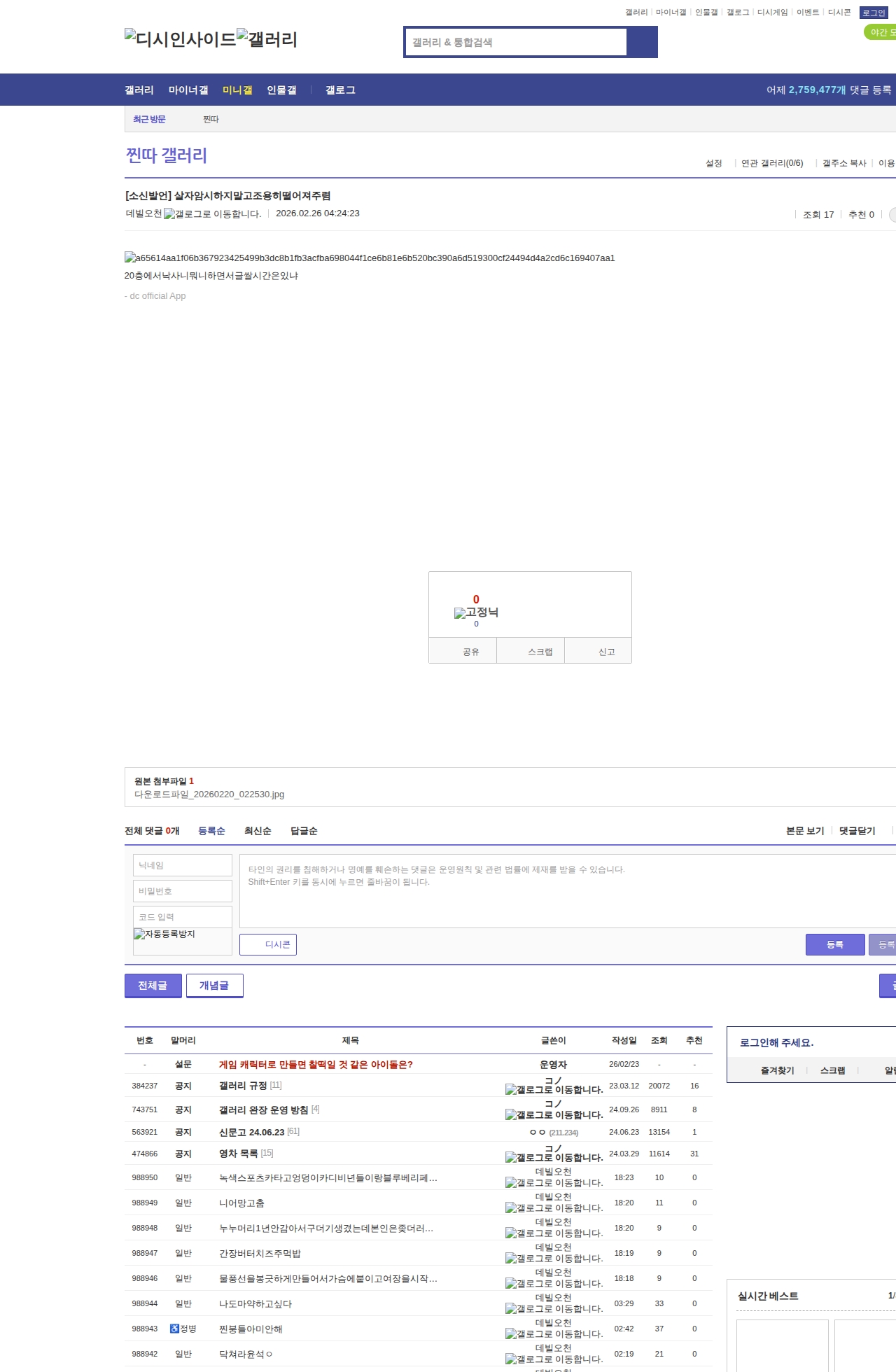Click the 신고 report button
This screenshot has height=1372, width=896.
click(606, 652)
